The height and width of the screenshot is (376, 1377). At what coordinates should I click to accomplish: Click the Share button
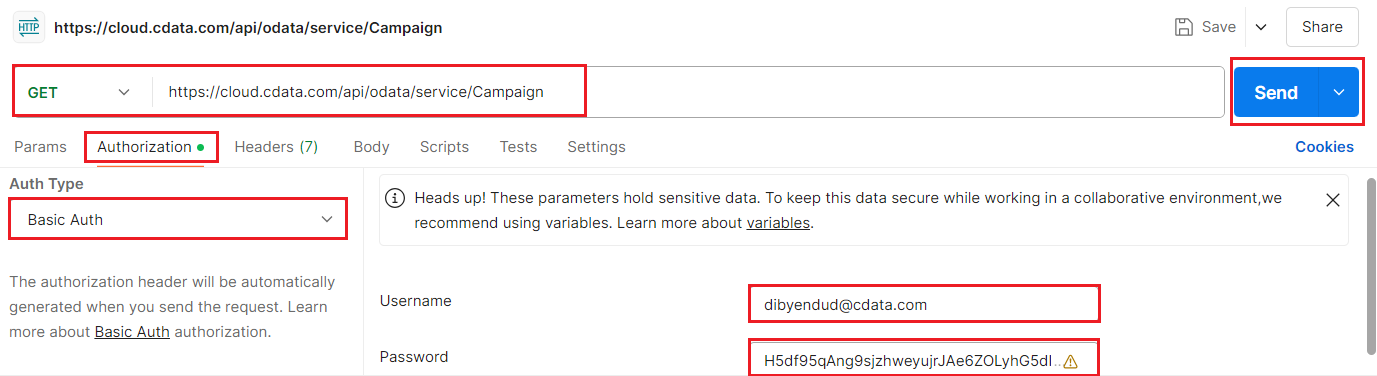[x=1322, y=27]
